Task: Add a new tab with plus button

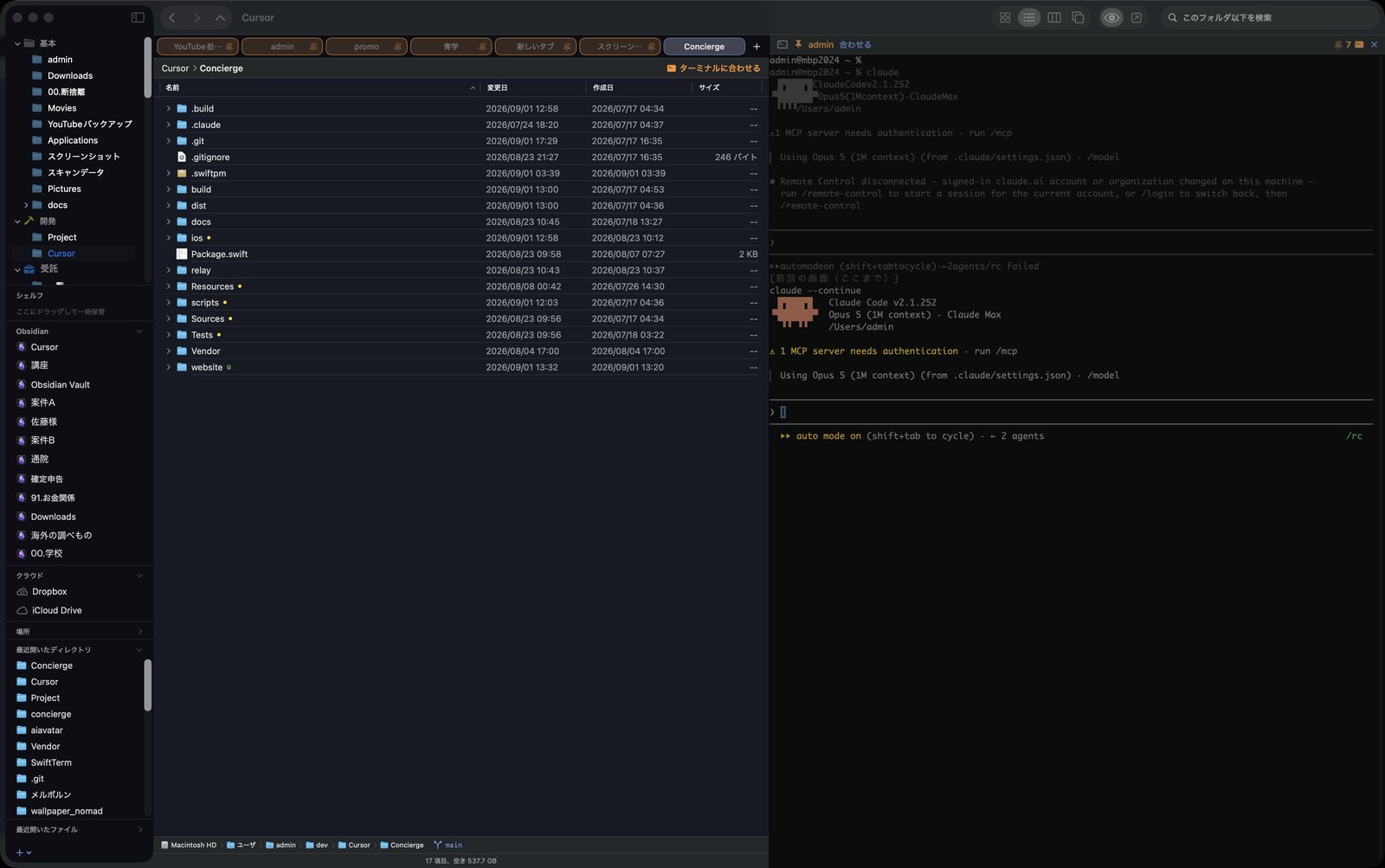Action: (x=757, y=47)
